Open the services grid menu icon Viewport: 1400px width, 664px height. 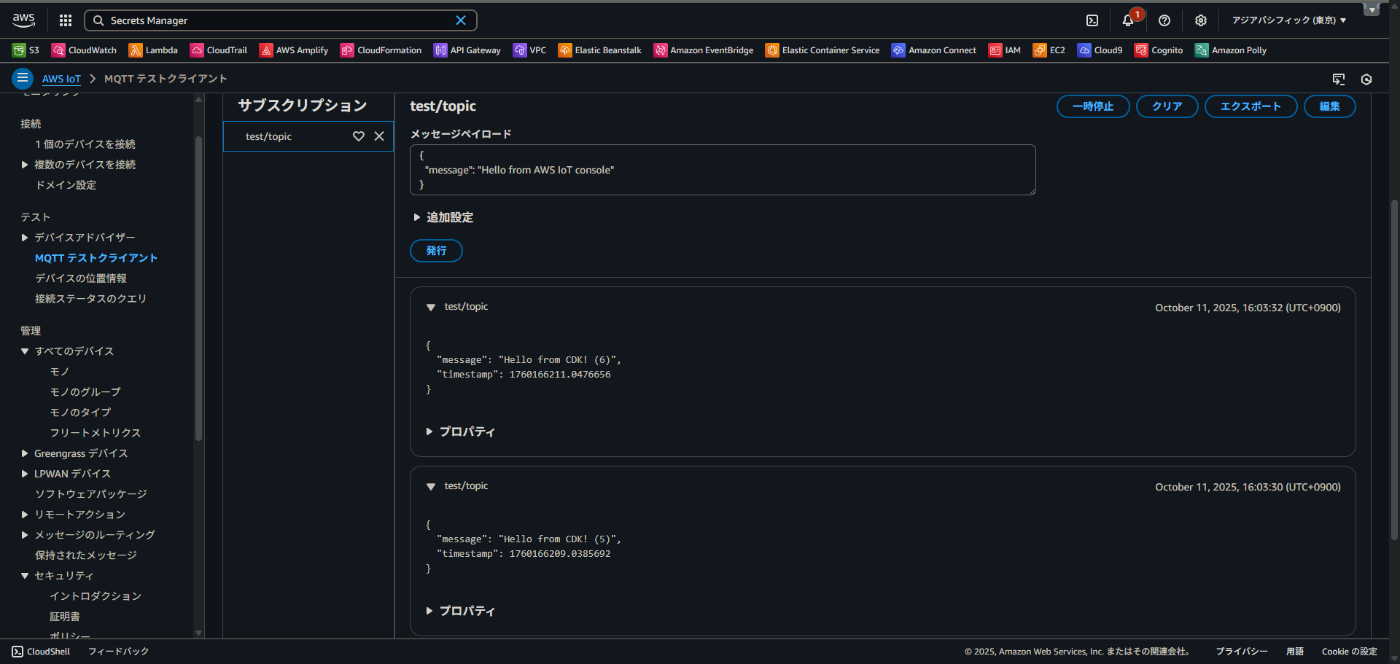click(65, 20)
